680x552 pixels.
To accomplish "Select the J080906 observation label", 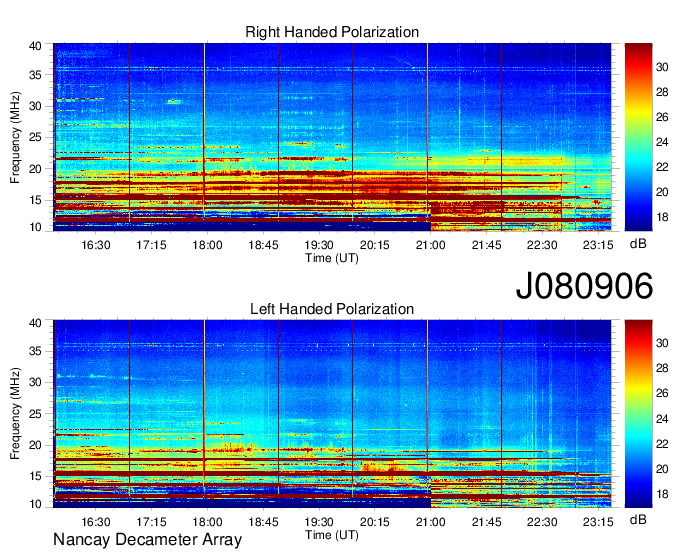I will (584, 285).
